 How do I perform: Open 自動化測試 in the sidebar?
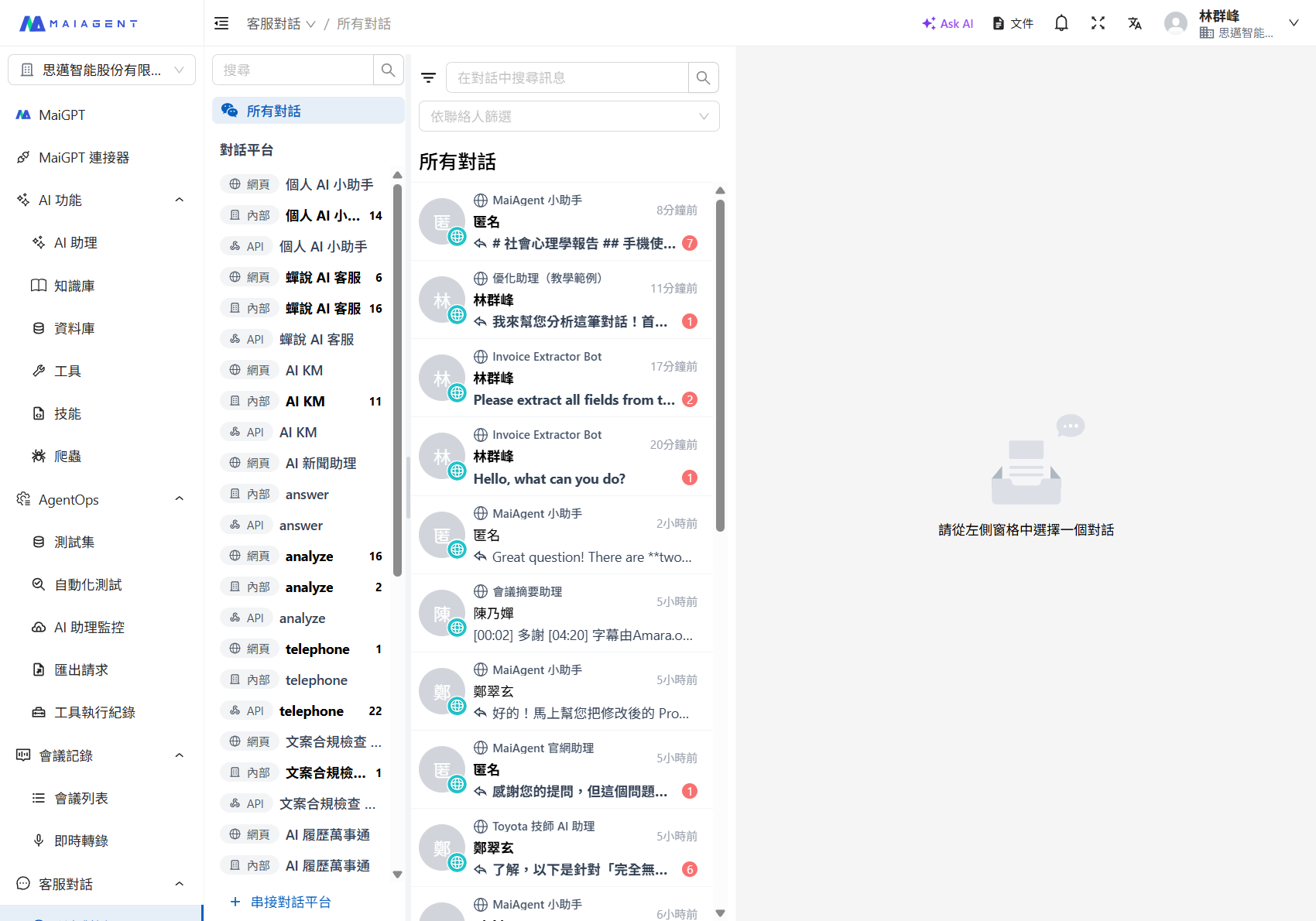click(87, 584)
